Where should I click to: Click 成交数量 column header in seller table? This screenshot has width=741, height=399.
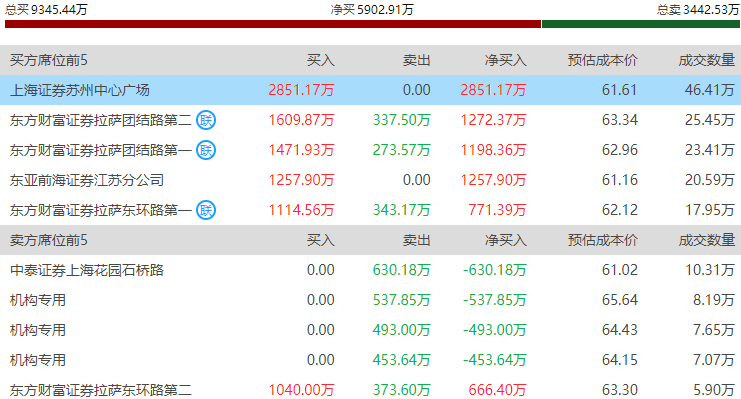tap(707, 240)
